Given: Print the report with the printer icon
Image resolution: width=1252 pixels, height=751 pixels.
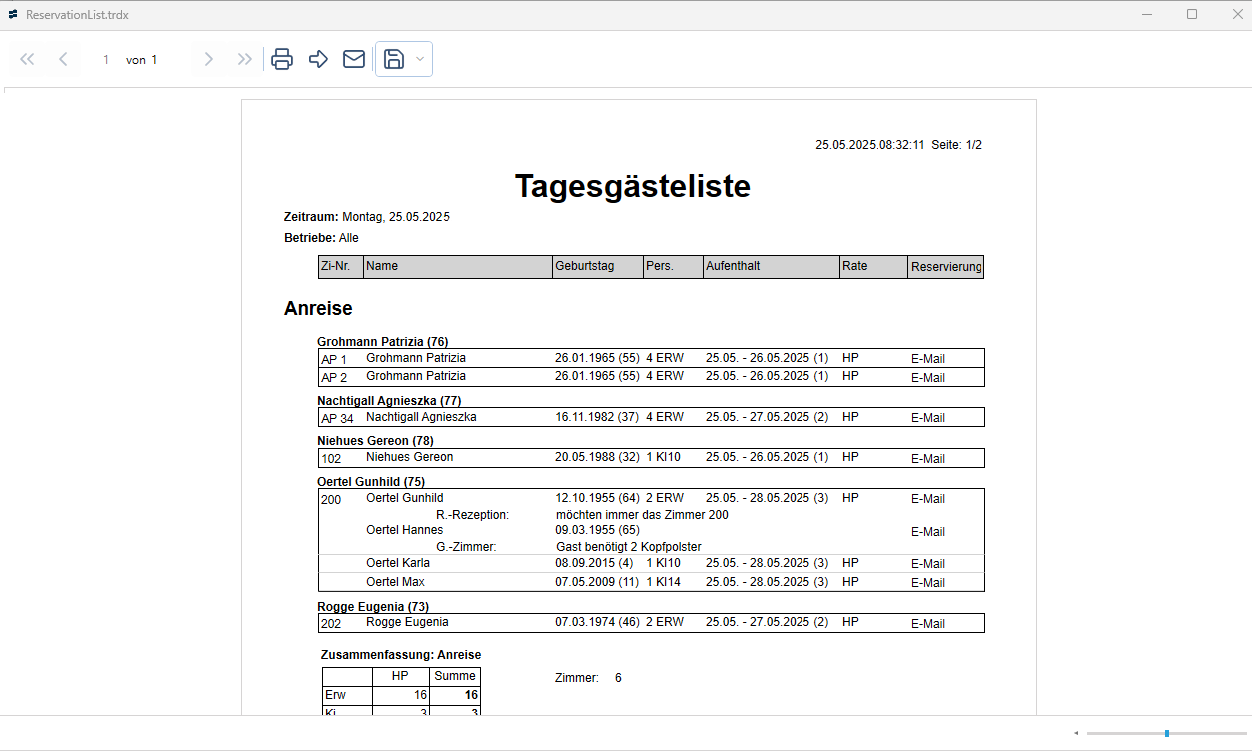Looking at the screenshot, I should coord(282,59).
